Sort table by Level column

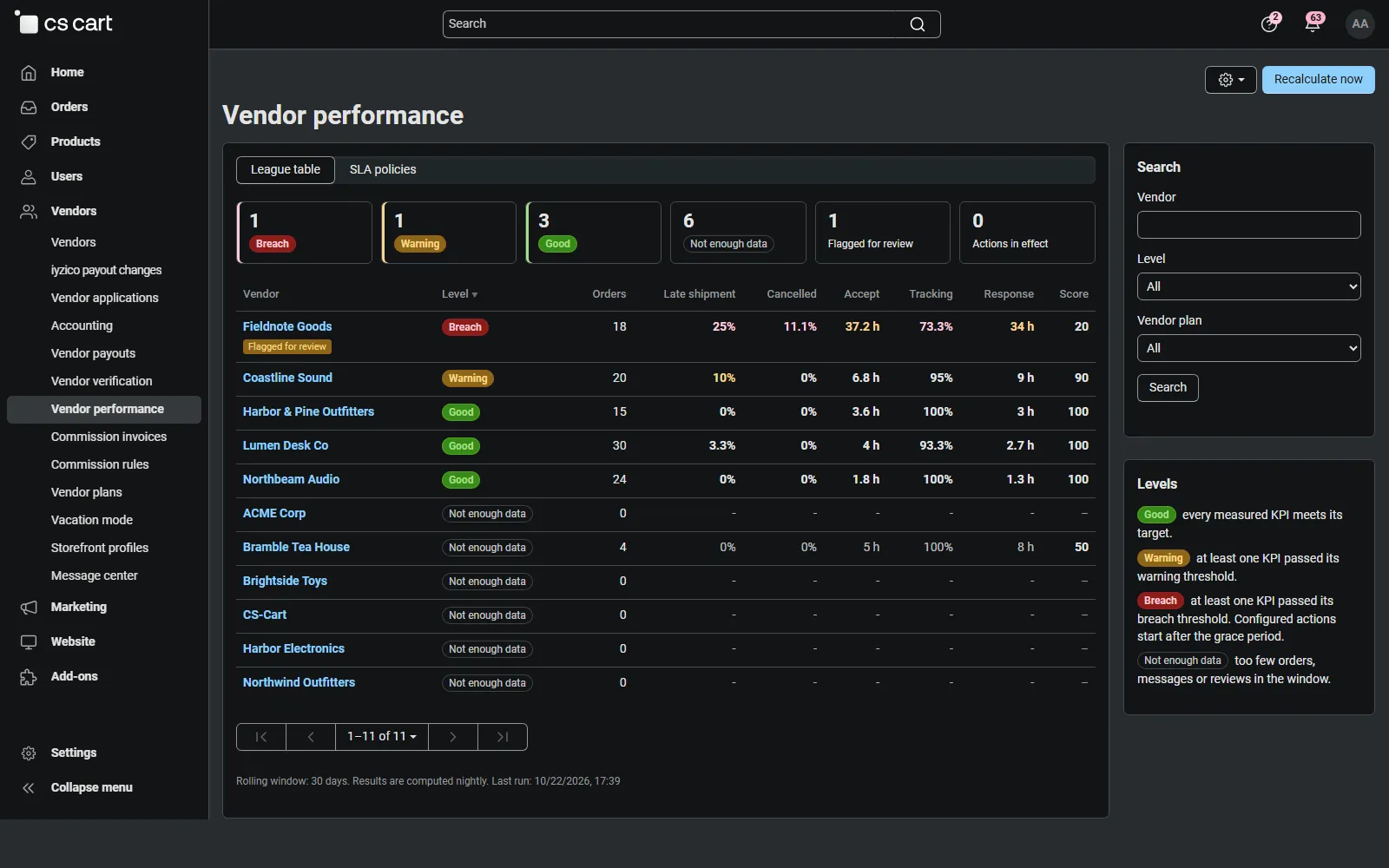coord(459,294)
